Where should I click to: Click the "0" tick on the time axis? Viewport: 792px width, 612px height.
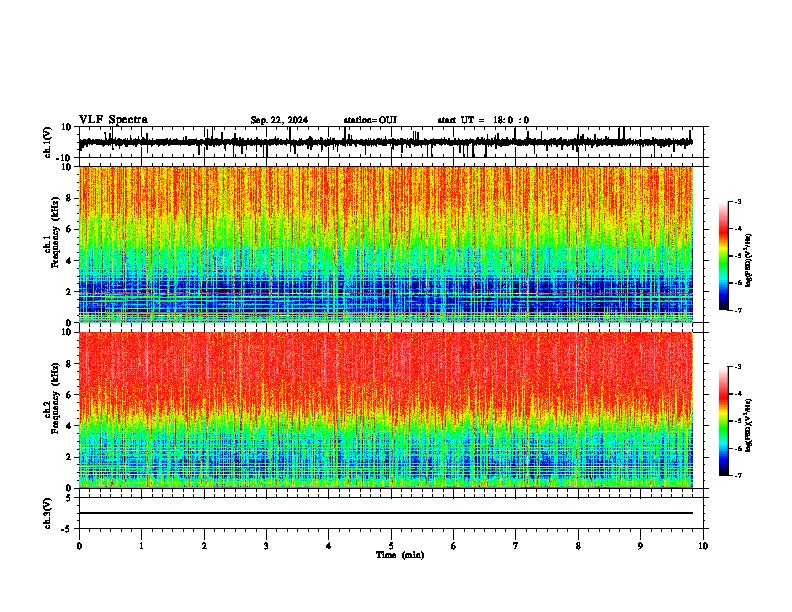pos(79,546)
